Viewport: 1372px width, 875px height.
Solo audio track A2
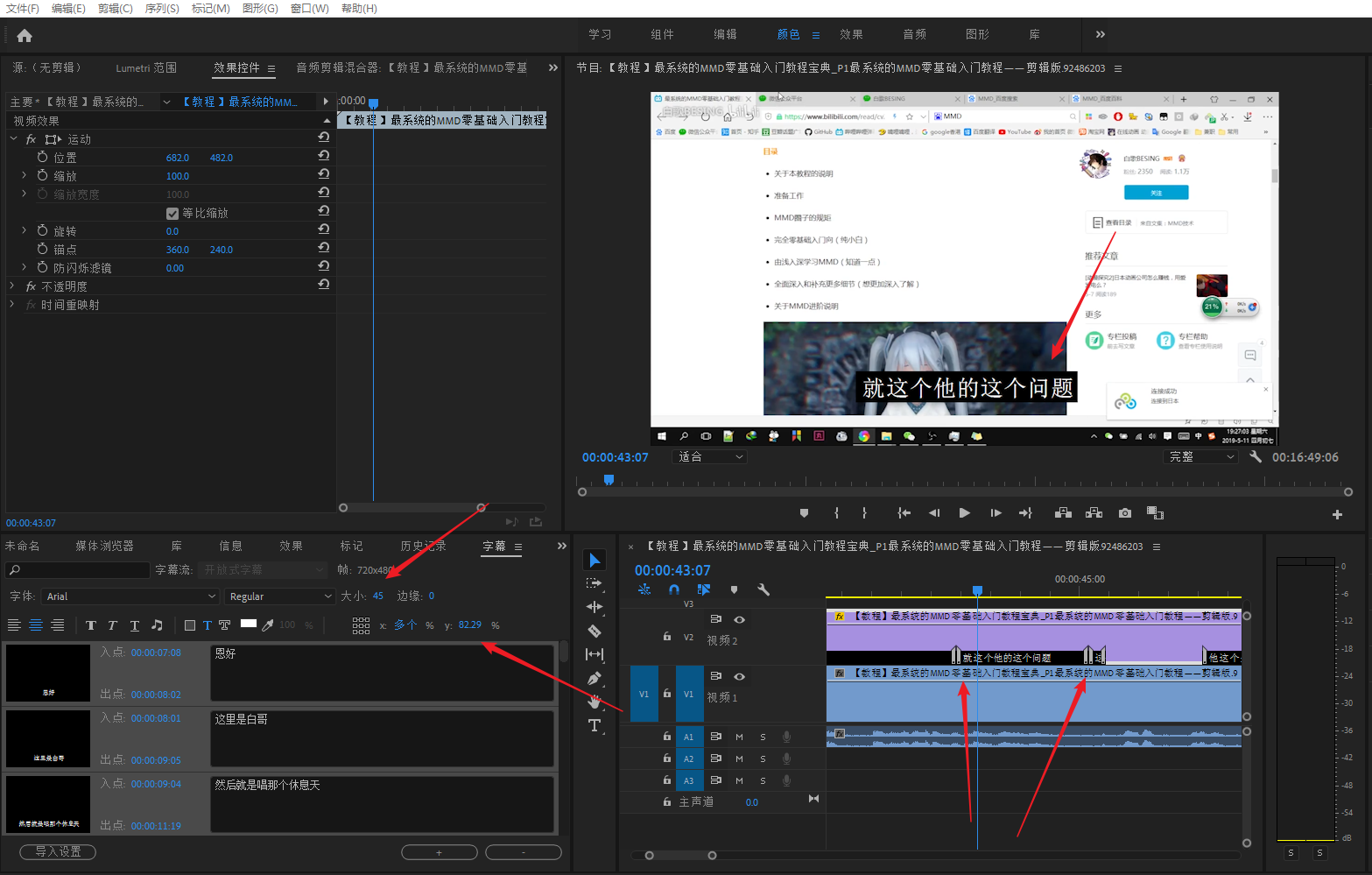(x=763, y=759)
